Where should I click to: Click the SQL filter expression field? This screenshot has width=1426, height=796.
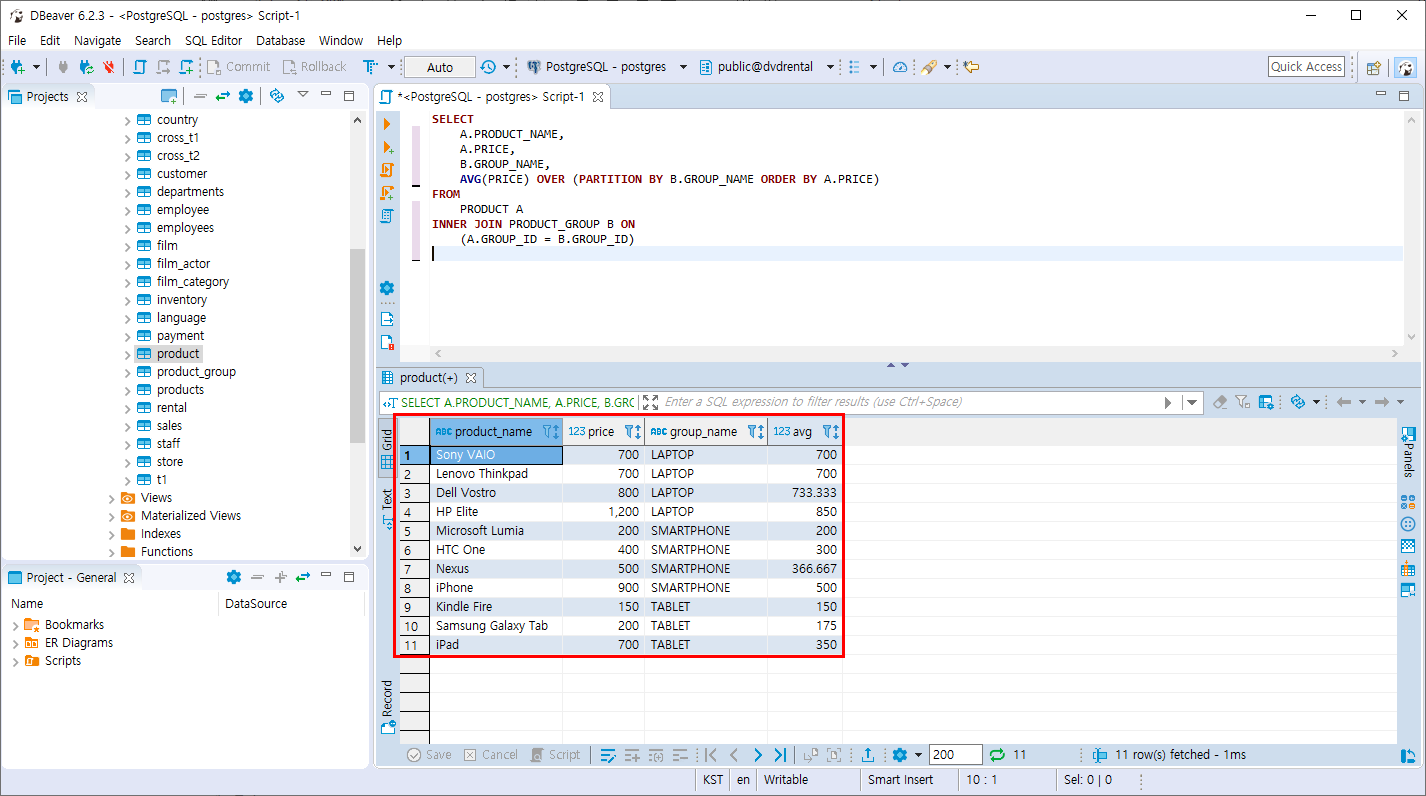(912, 402)
